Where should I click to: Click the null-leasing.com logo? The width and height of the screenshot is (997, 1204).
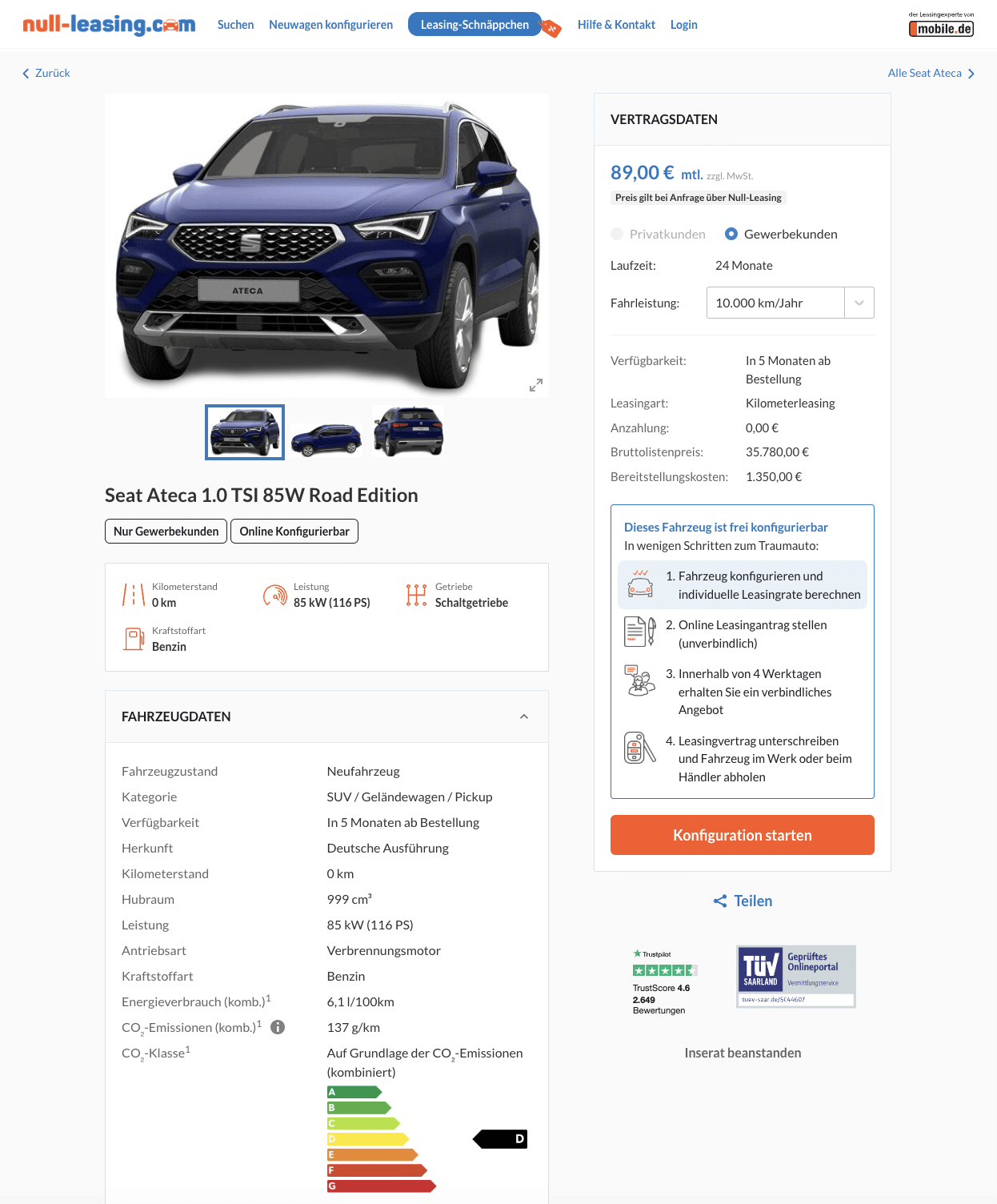pos(109,25)
